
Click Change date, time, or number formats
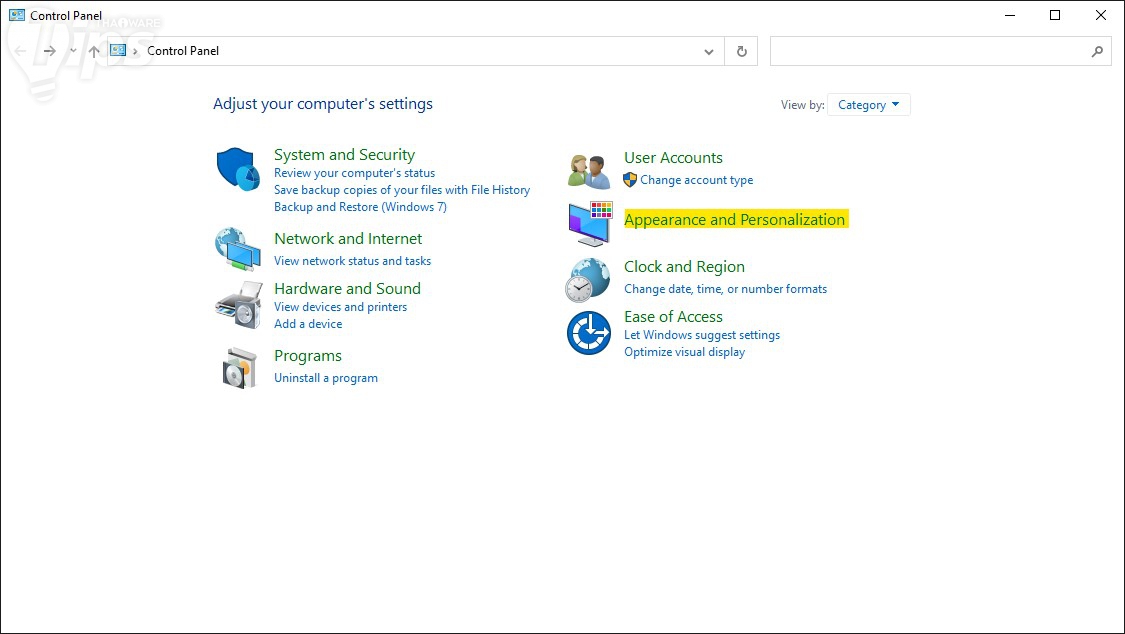tap(725, 289)
